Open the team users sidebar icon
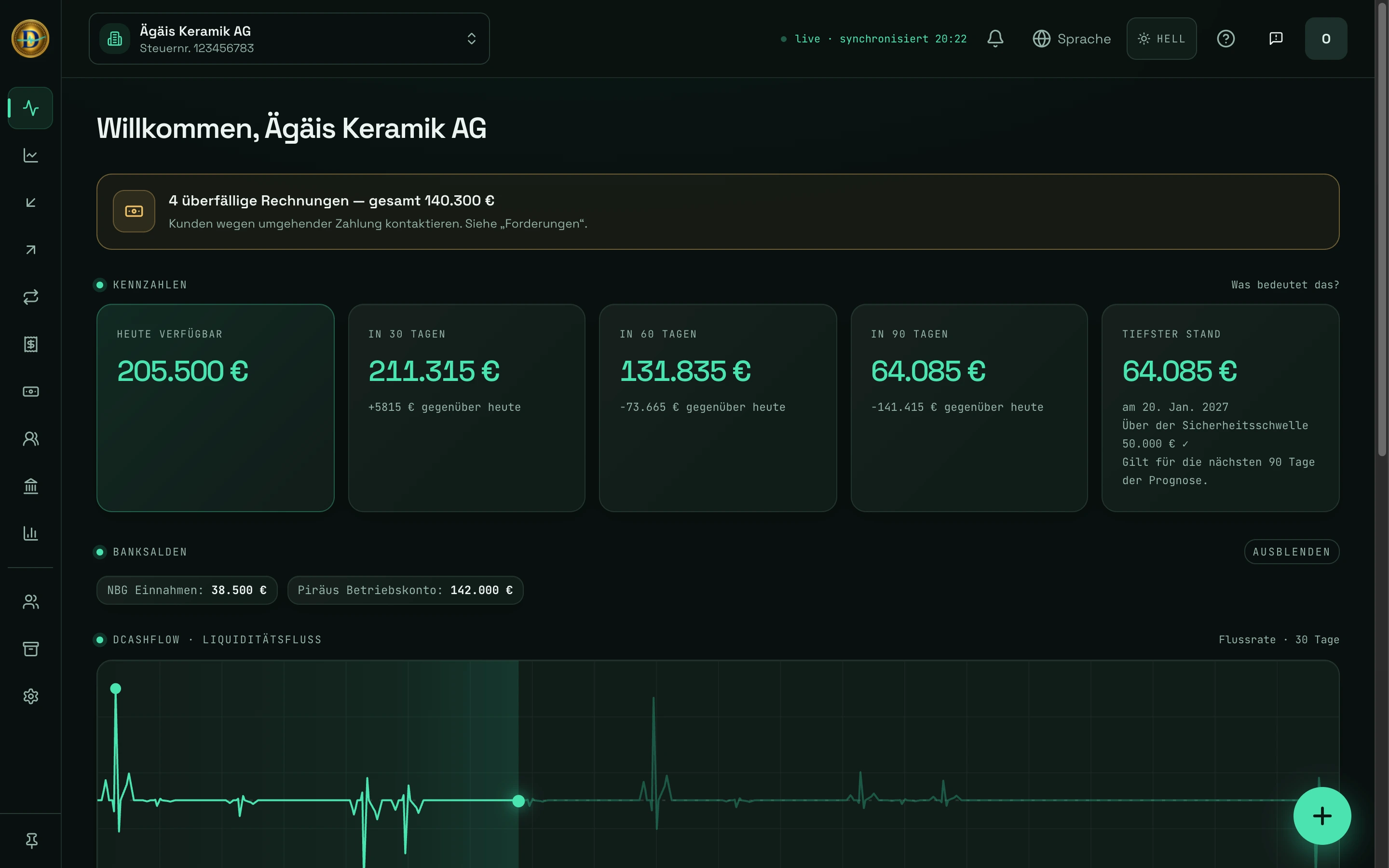 (30, 602)
